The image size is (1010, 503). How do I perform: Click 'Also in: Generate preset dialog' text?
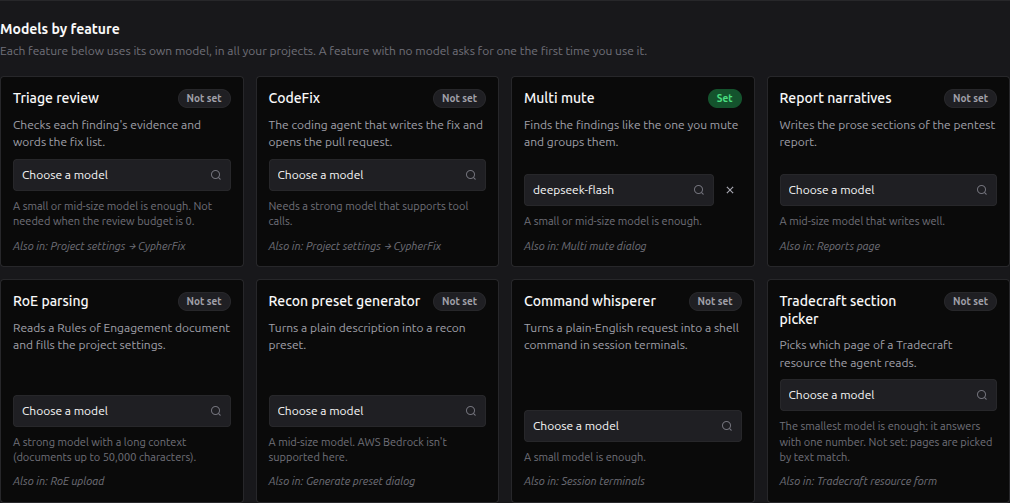coord(342,481)
